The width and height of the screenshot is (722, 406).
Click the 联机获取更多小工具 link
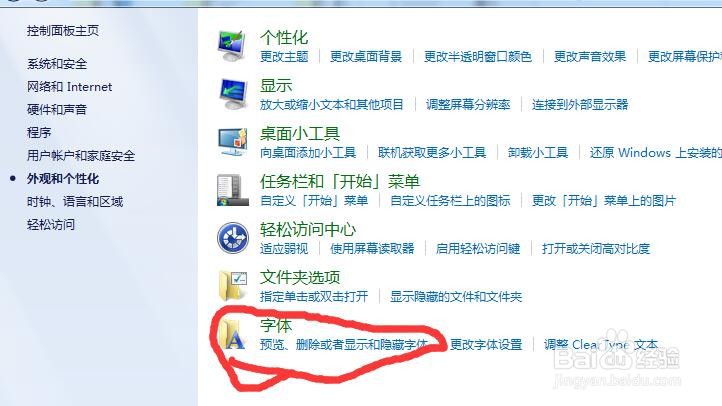coord(432,152)
